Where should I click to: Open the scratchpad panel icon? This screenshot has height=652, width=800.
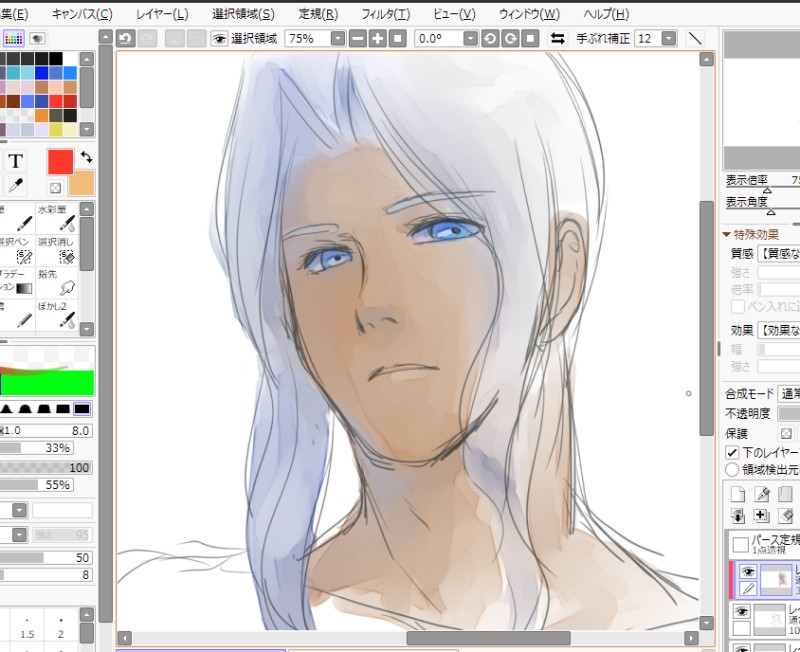coord(37,38)
